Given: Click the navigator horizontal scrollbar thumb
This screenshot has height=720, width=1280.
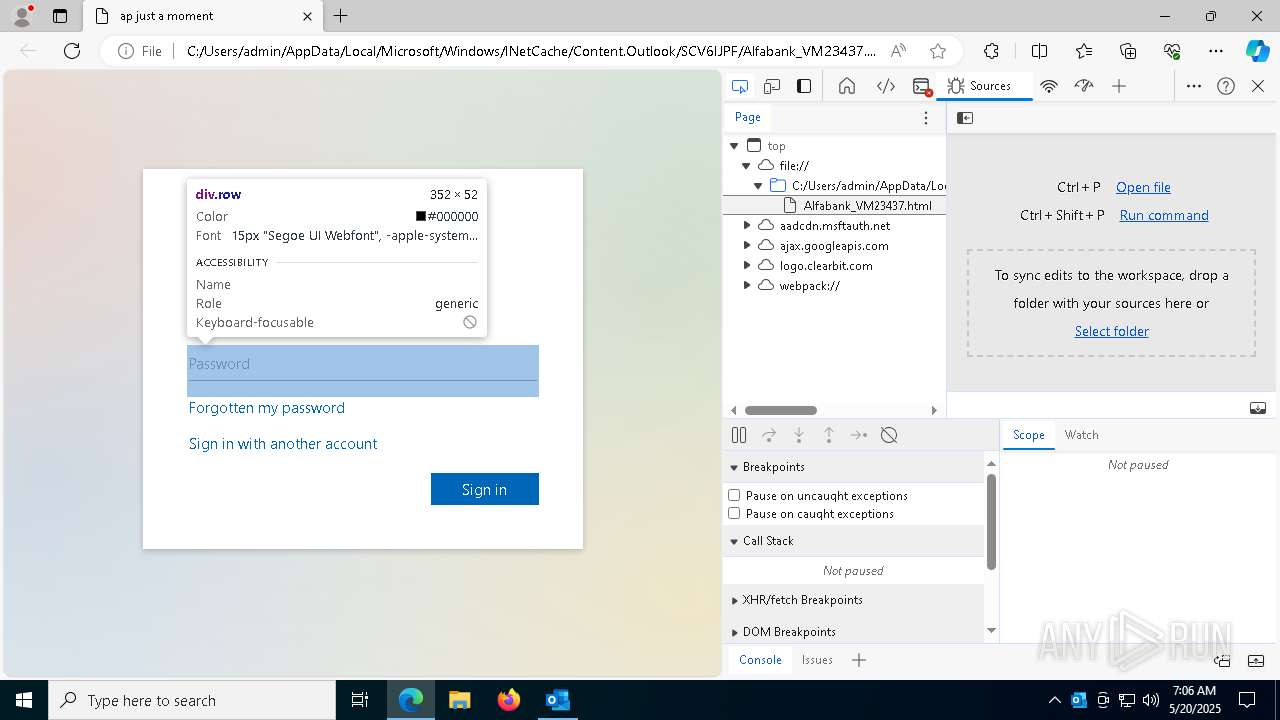Looking at the screenshot, I should (x=781, y=410).
